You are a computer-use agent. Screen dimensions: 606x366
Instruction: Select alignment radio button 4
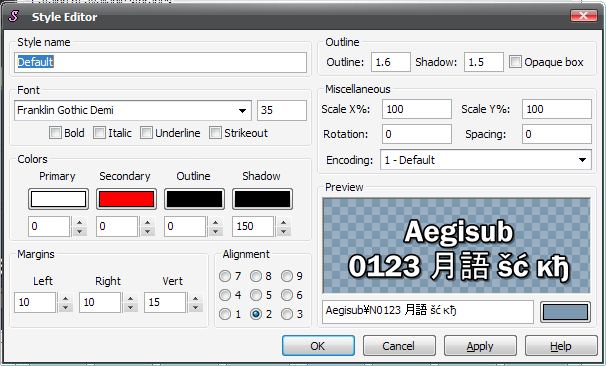point(225,295)
